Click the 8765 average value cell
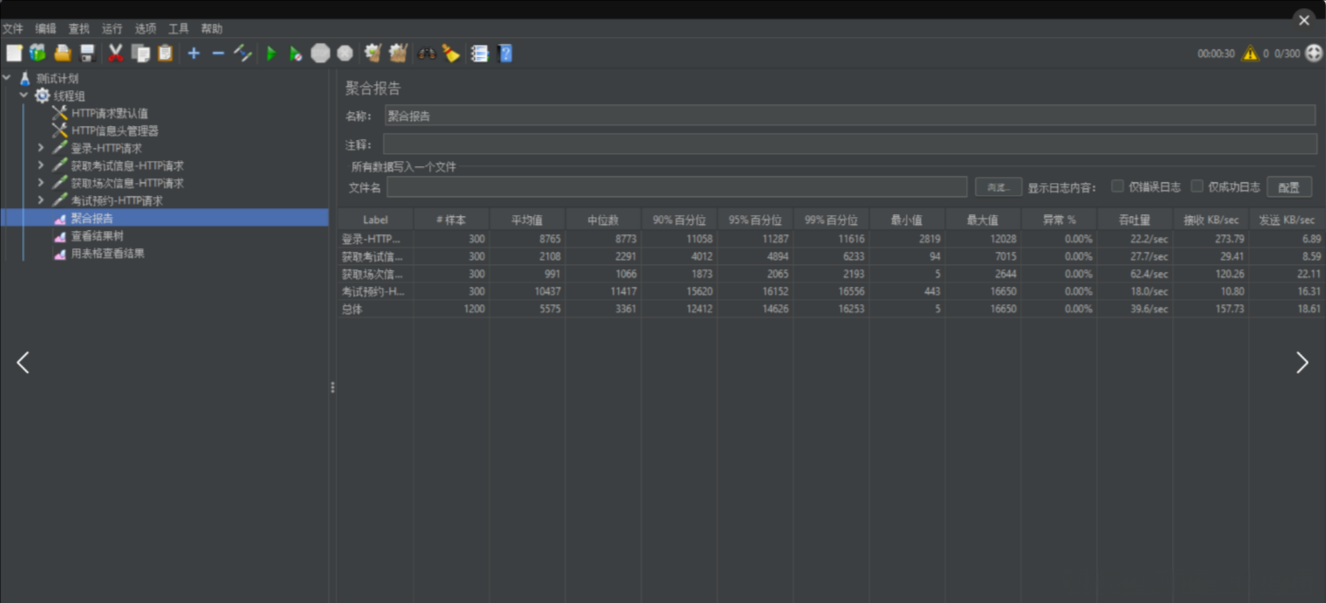 coord(527,239)
